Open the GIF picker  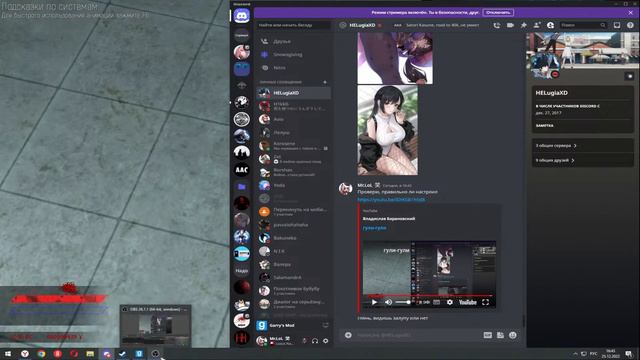(488, 335)
